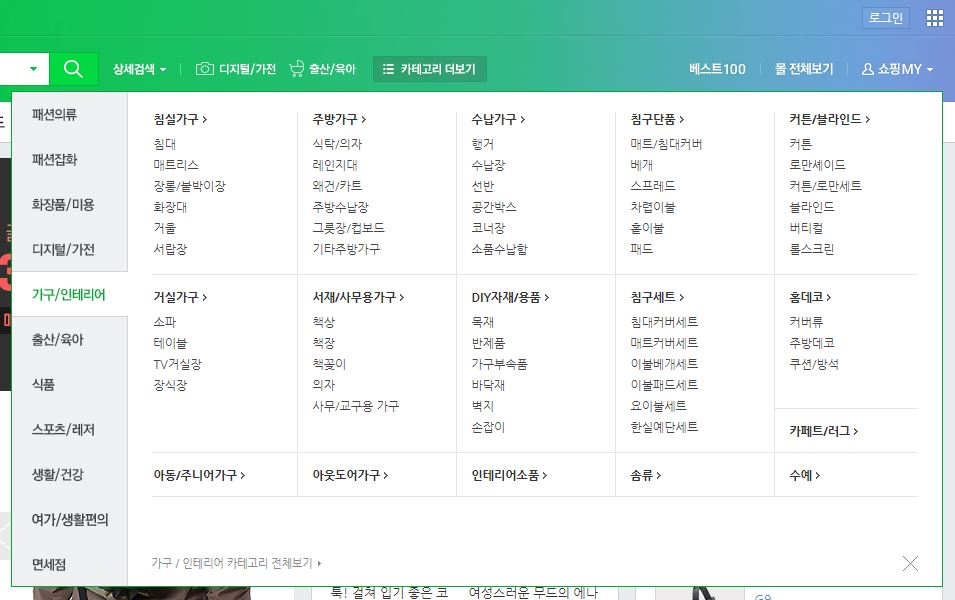Open the 아웃도어가구 category heading
The height and width of the screenshot is (600, 955).
pos(350,475)
